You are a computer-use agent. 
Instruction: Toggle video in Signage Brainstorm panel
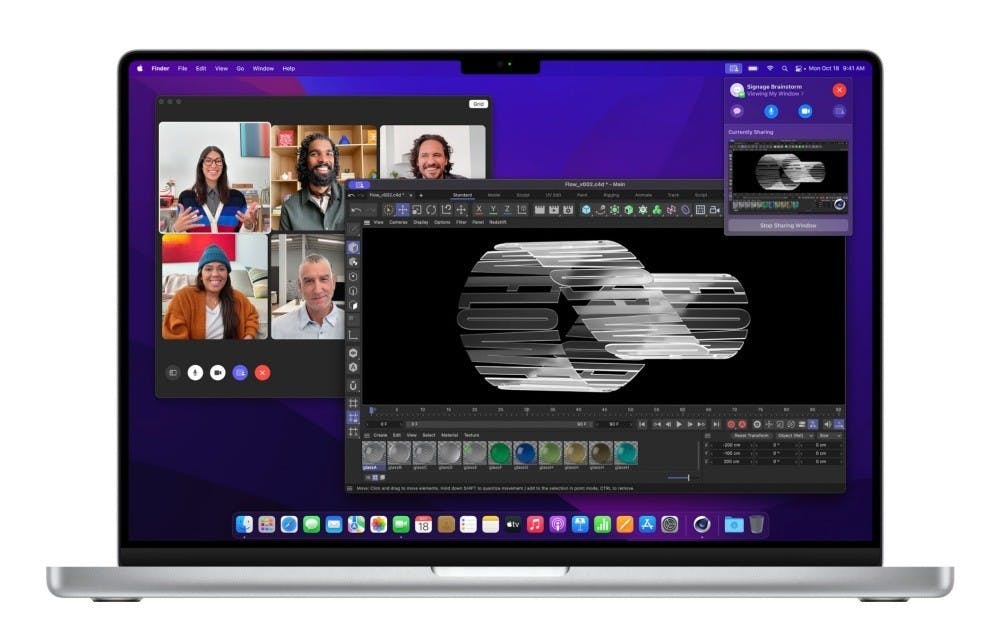tap(805, 112)
